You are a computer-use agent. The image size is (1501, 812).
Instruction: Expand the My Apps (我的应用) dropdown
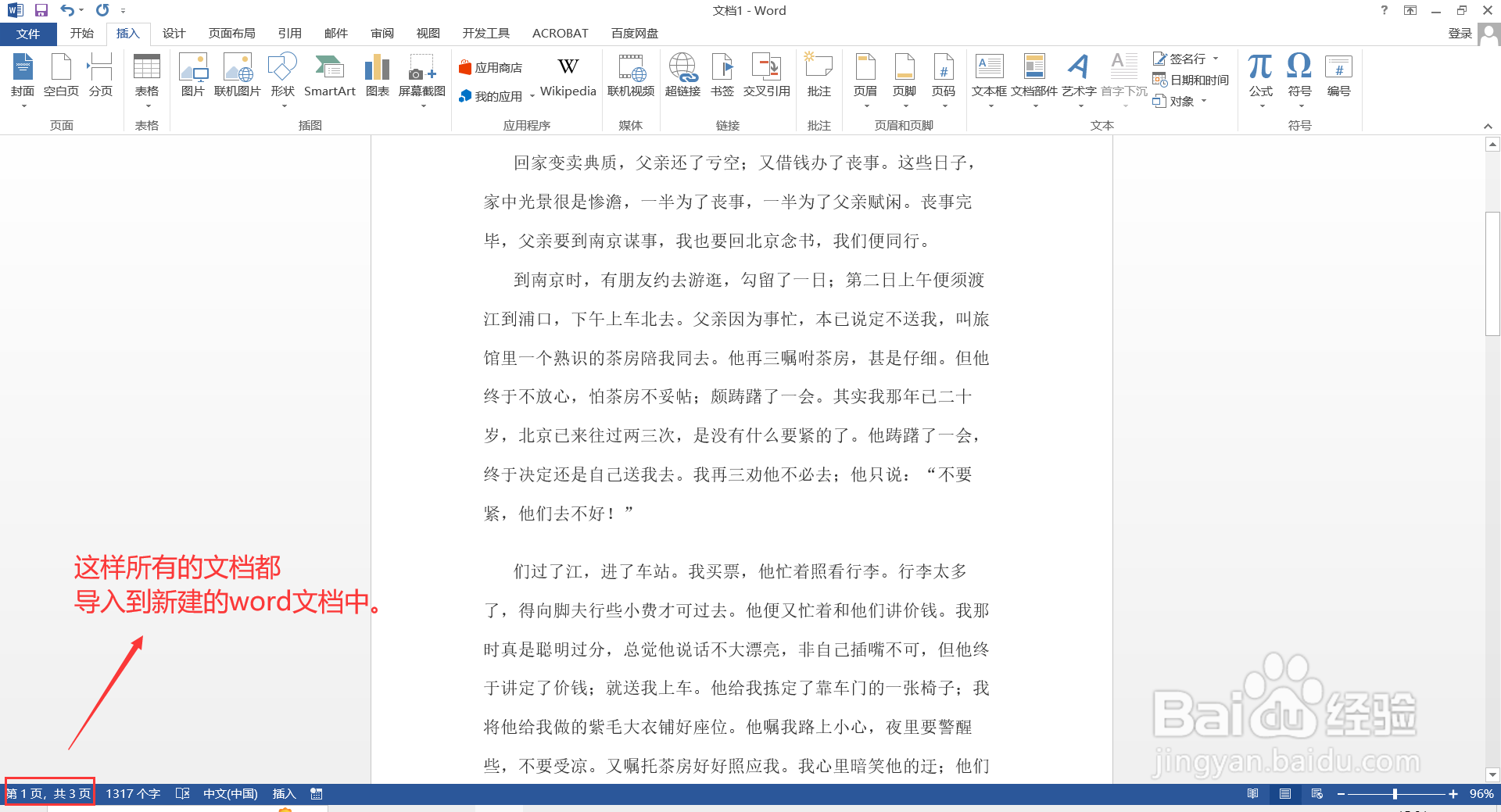532,96
